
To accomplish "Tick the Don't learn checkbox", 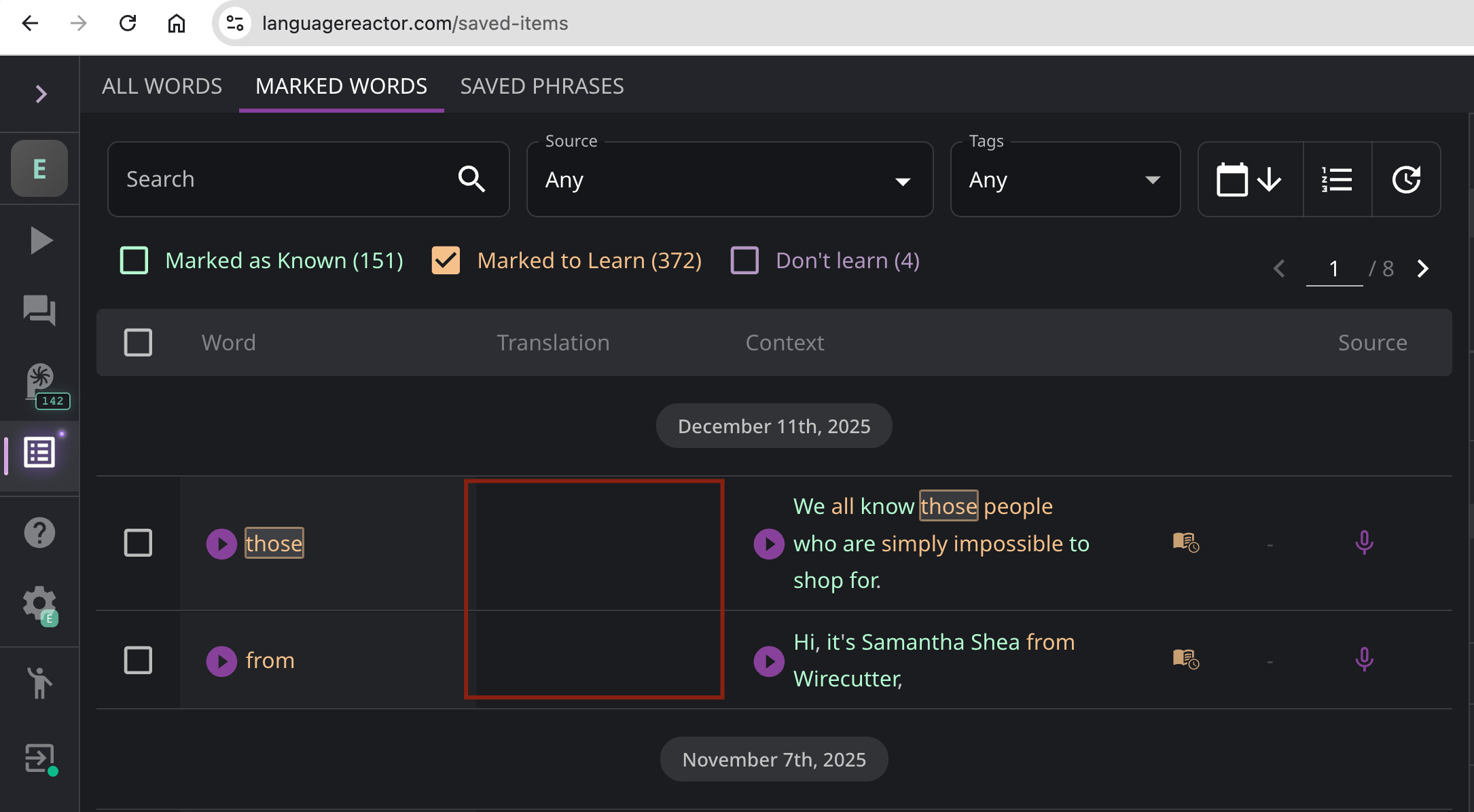I will [x=744, y=261].
